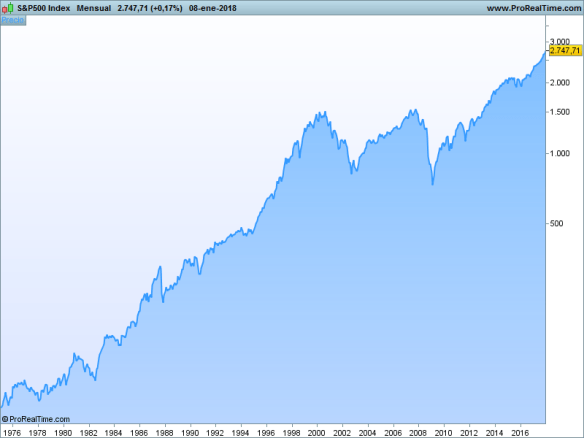
Task: Click the 2008 year axis label
Action: pos(418,433)
